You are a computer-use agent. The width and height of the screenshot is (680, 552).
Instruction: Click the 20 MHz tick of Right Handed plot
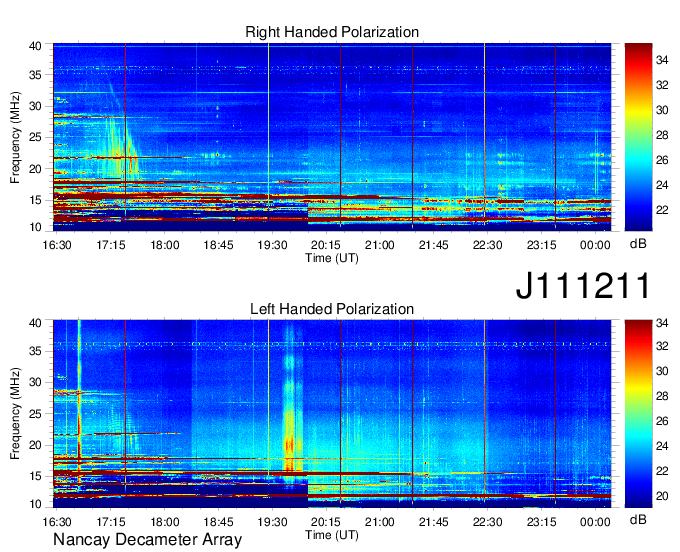[36, 169]
